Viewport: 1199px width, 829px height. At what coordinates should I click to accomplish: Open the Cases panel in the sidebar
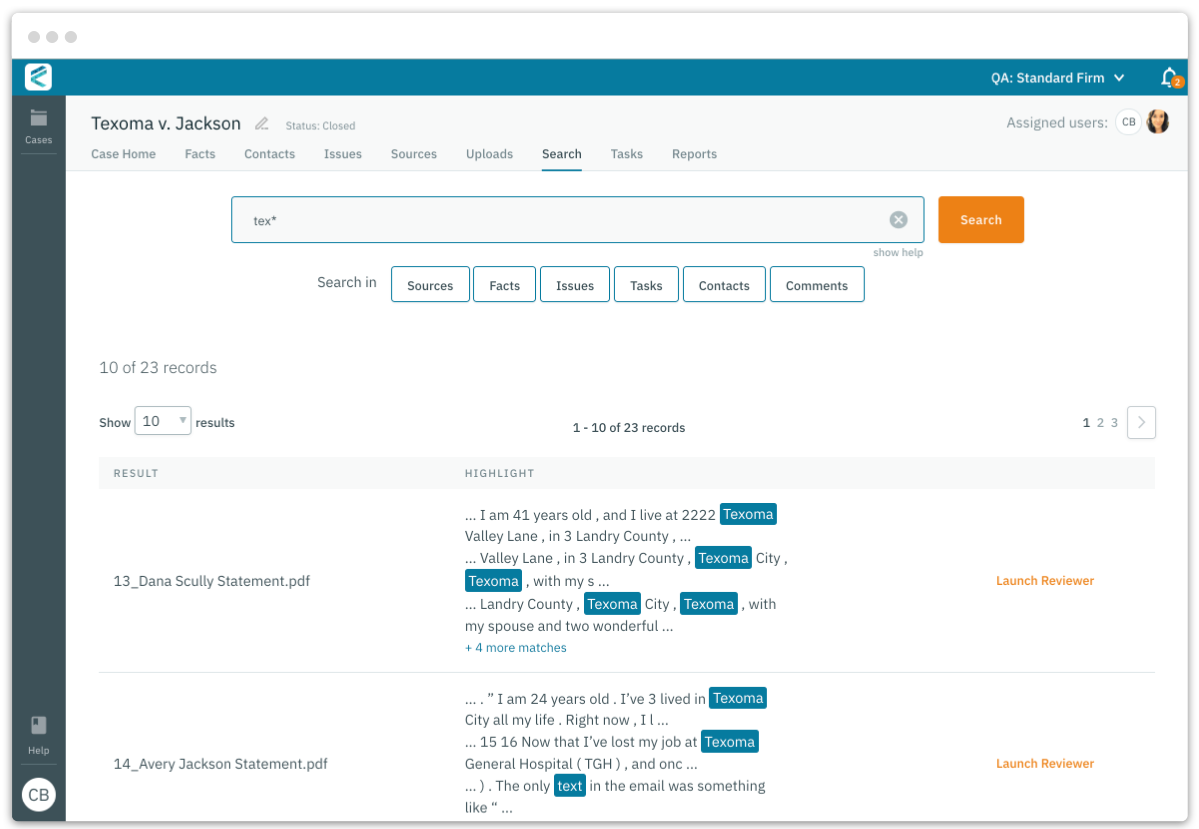[x=38, y=127]
